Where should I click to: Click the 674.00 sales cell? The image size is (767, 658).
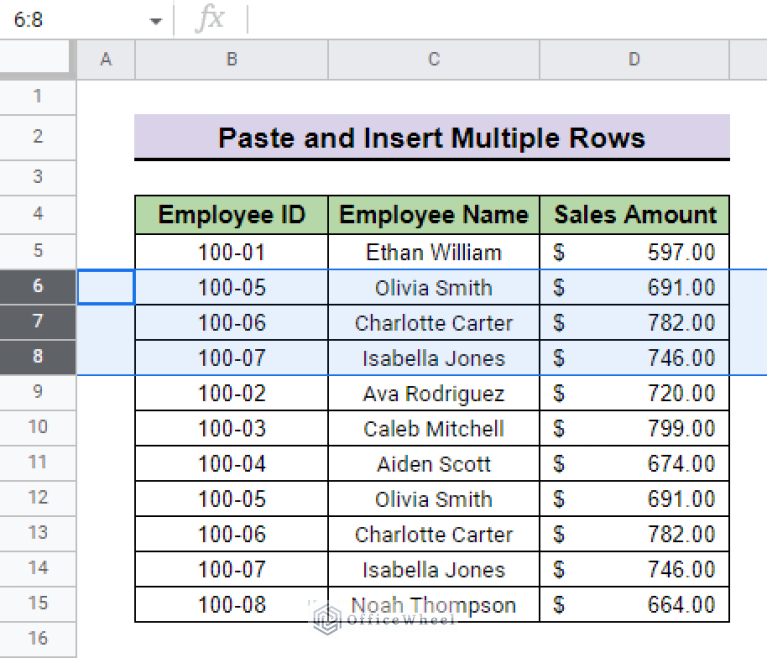point(634,463)
